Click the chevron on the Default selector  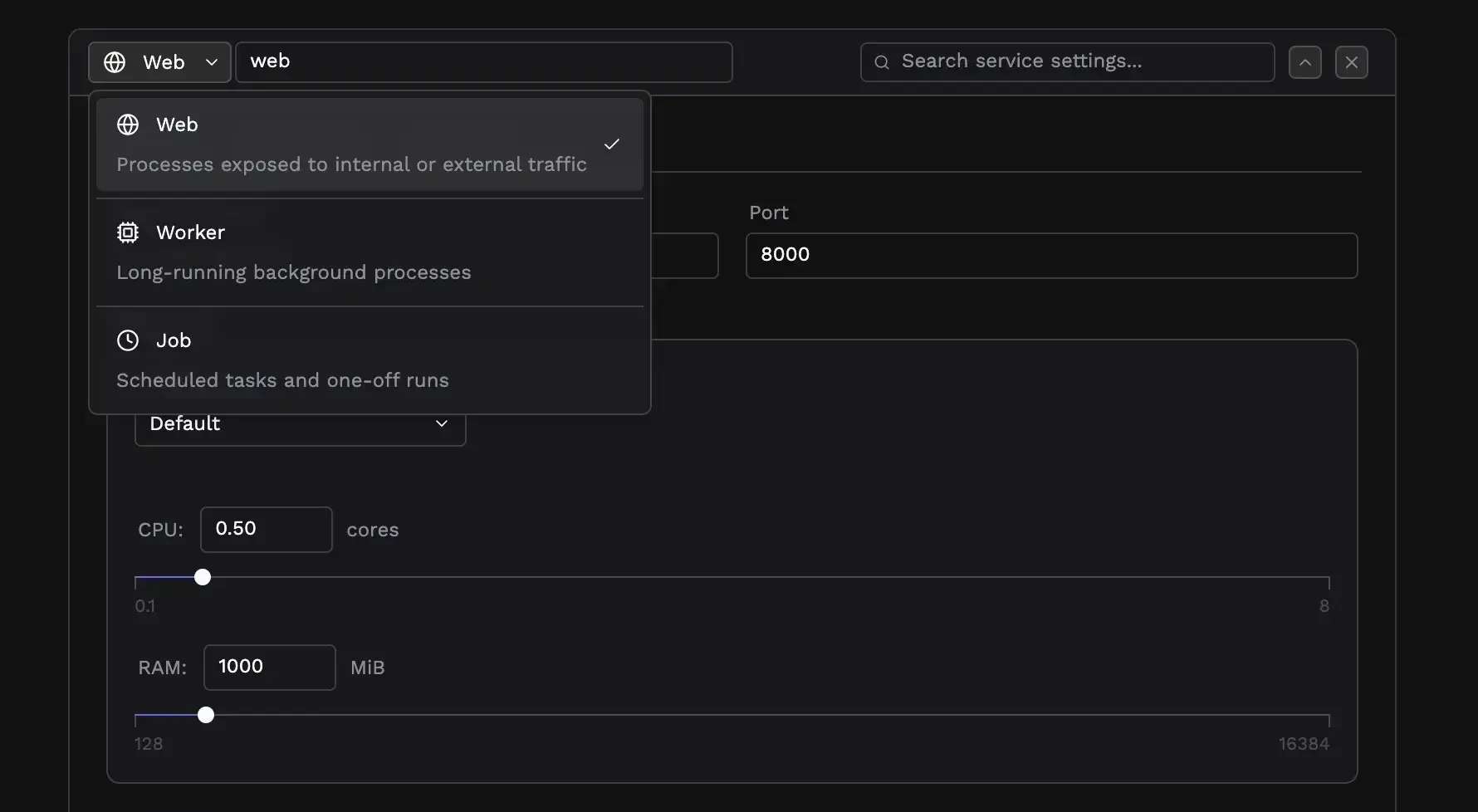(441, 423)
